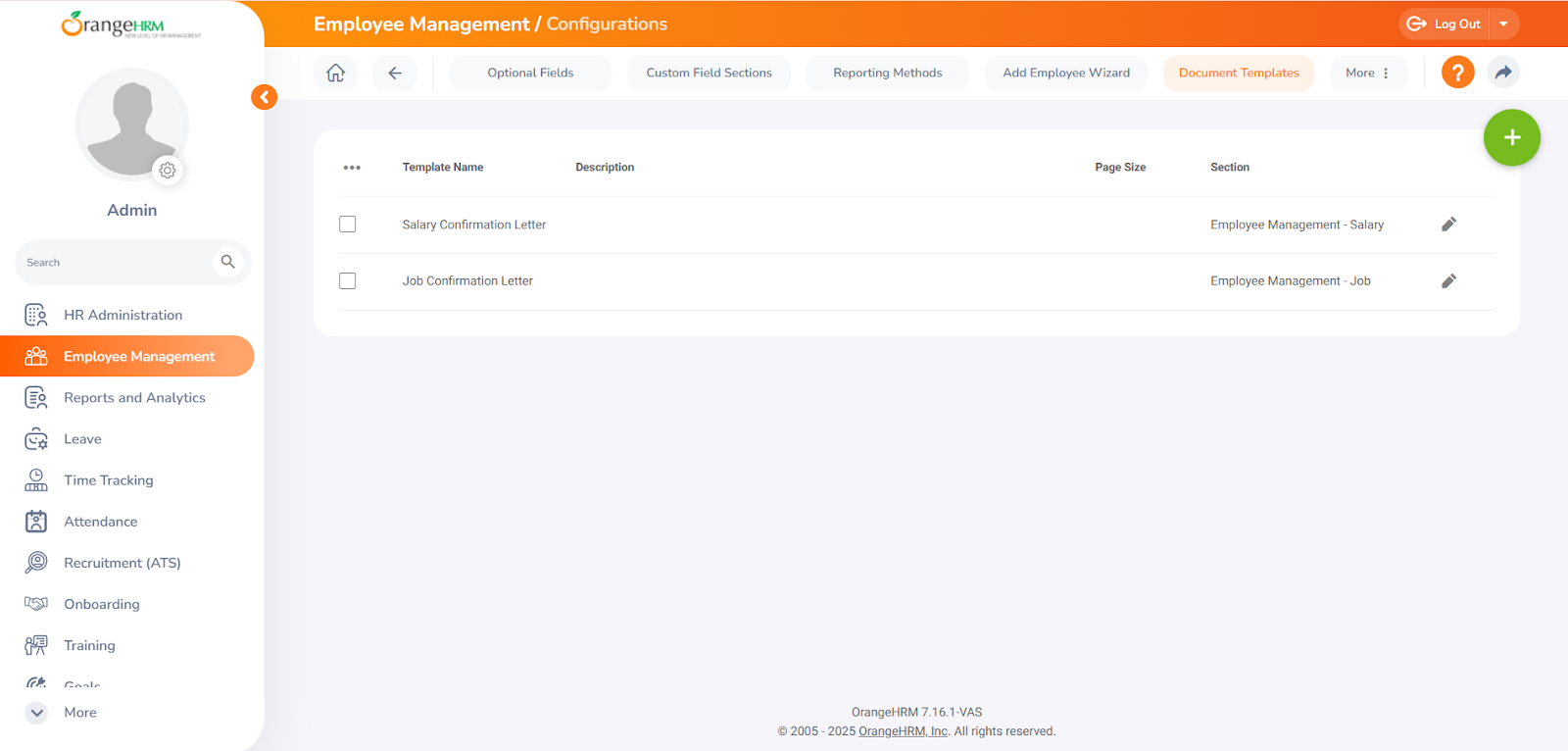Image resolution: width=1568 pixels, height=751 pixels.
Task: Expand the More tab in top toolbar
Action: click(1367, 73)
